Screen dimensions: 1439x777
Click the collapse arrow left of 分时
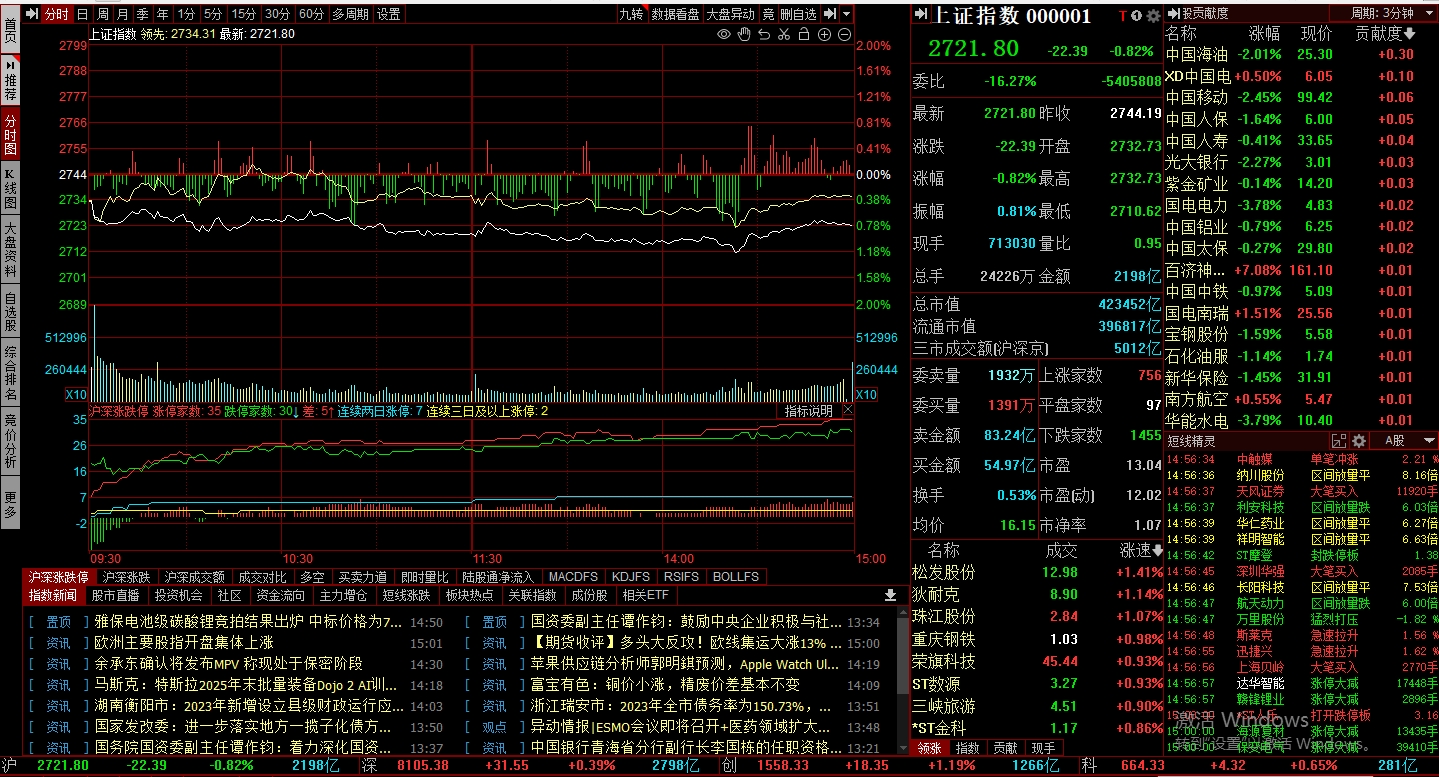point(31,14)
